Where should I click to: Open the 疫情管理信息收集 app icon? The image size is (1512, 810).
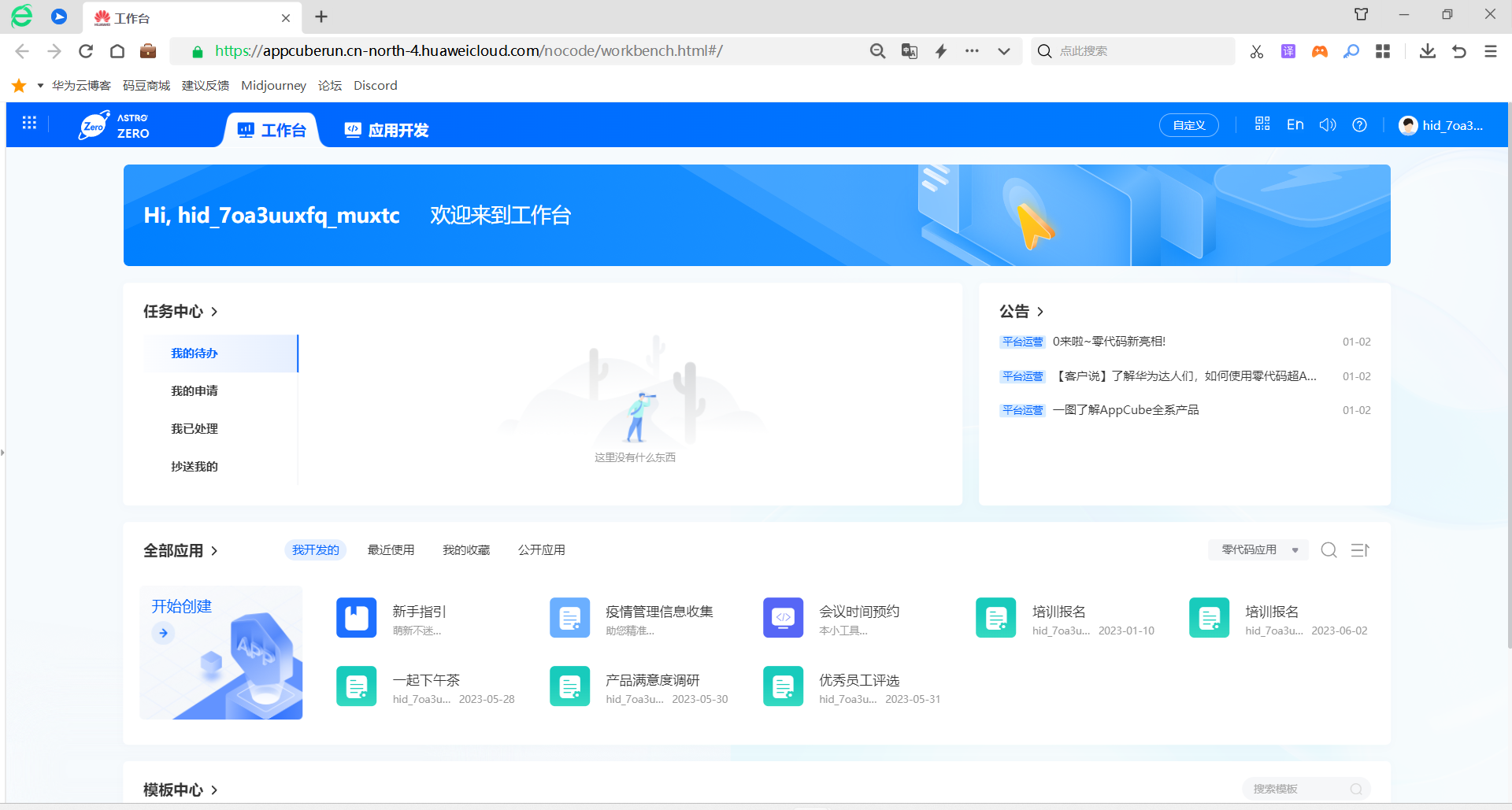click(570, 617)
